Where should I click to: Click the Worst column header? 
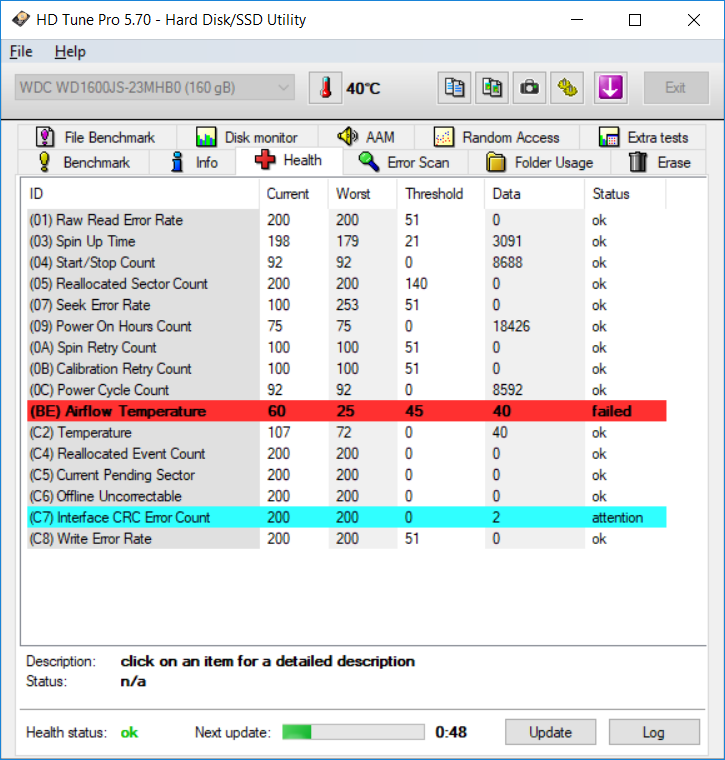[363, 194]
